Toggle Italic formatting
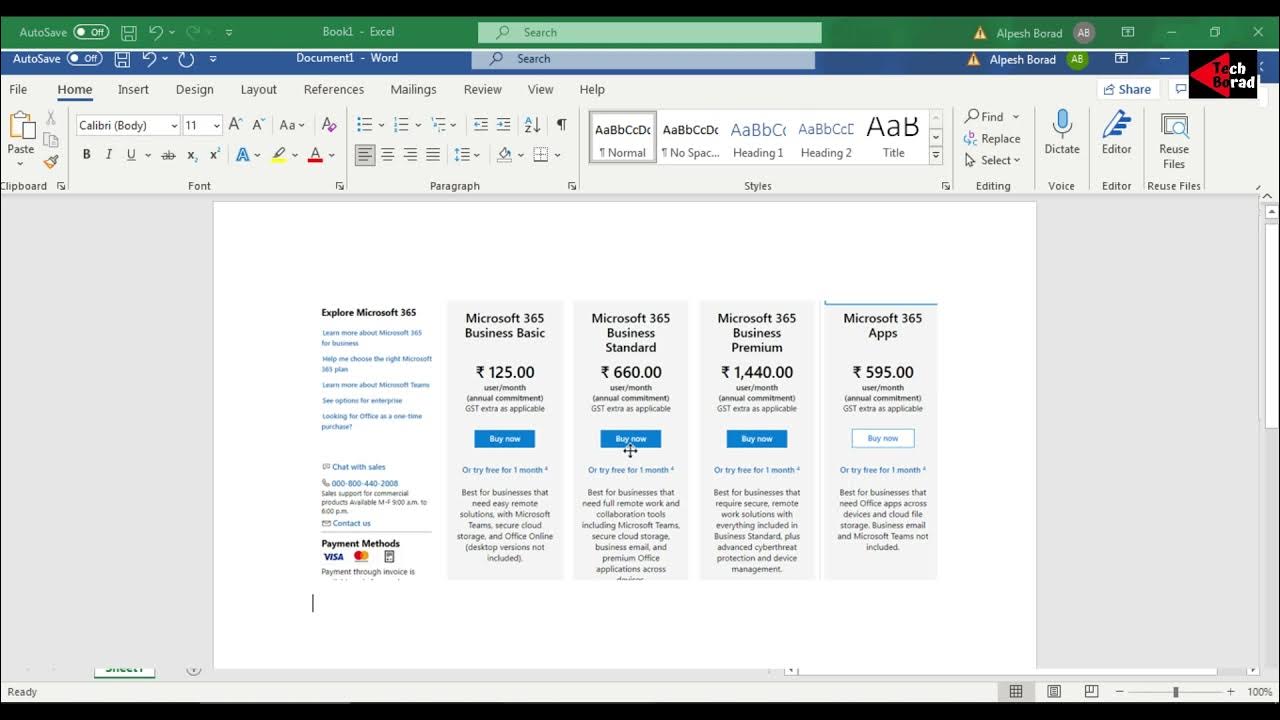This screenshot has width=1280, height=720. click(108, 155)
